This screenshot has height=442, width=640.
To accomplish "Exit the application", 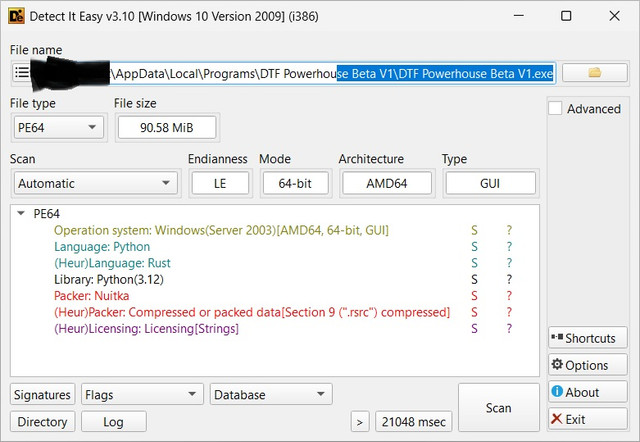I will [x=587, y=419].
